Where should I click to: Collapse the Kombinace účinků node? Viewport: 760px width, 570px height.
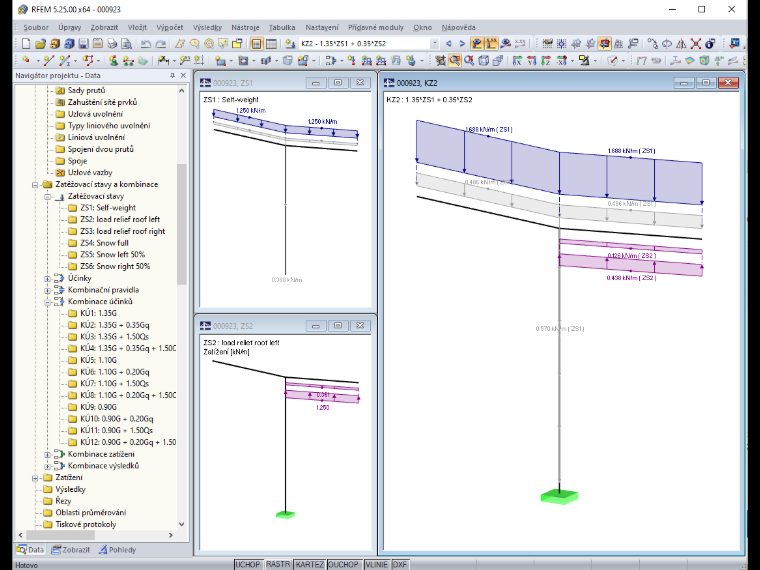point(48,302)
